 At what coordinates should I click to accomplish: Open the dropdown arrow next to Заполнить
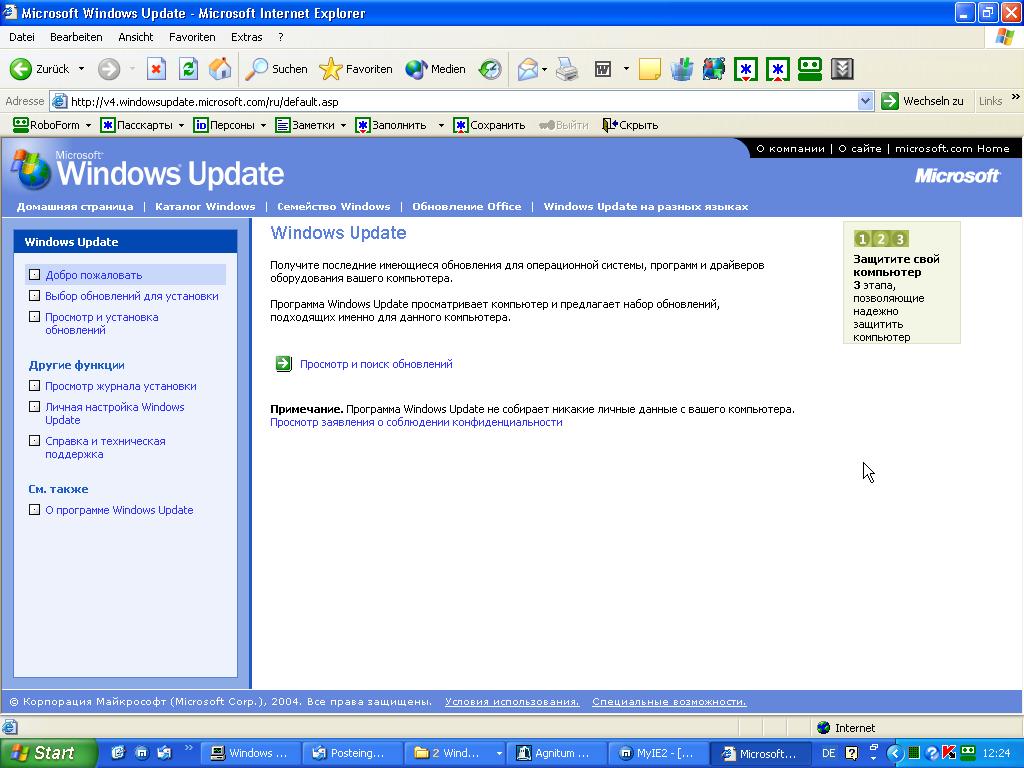pos(441,125)
